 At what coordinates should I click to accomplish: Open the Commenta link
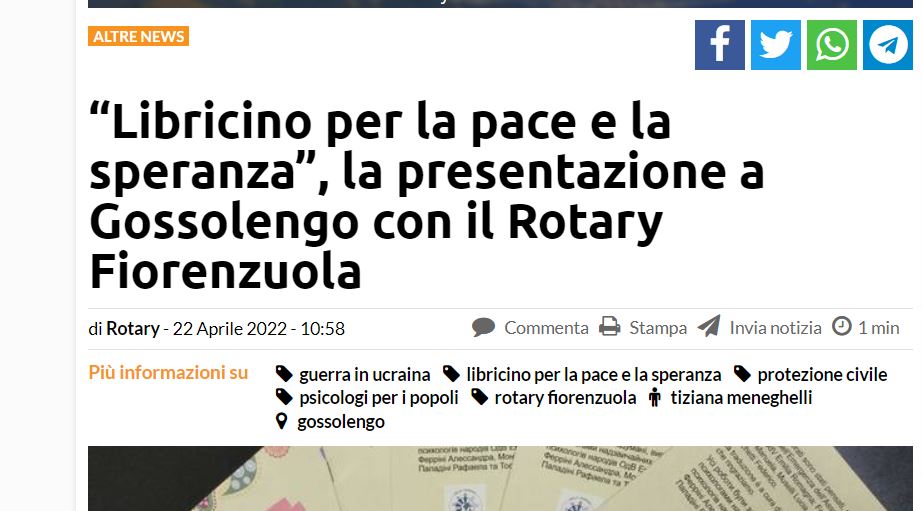coord(546,328)
